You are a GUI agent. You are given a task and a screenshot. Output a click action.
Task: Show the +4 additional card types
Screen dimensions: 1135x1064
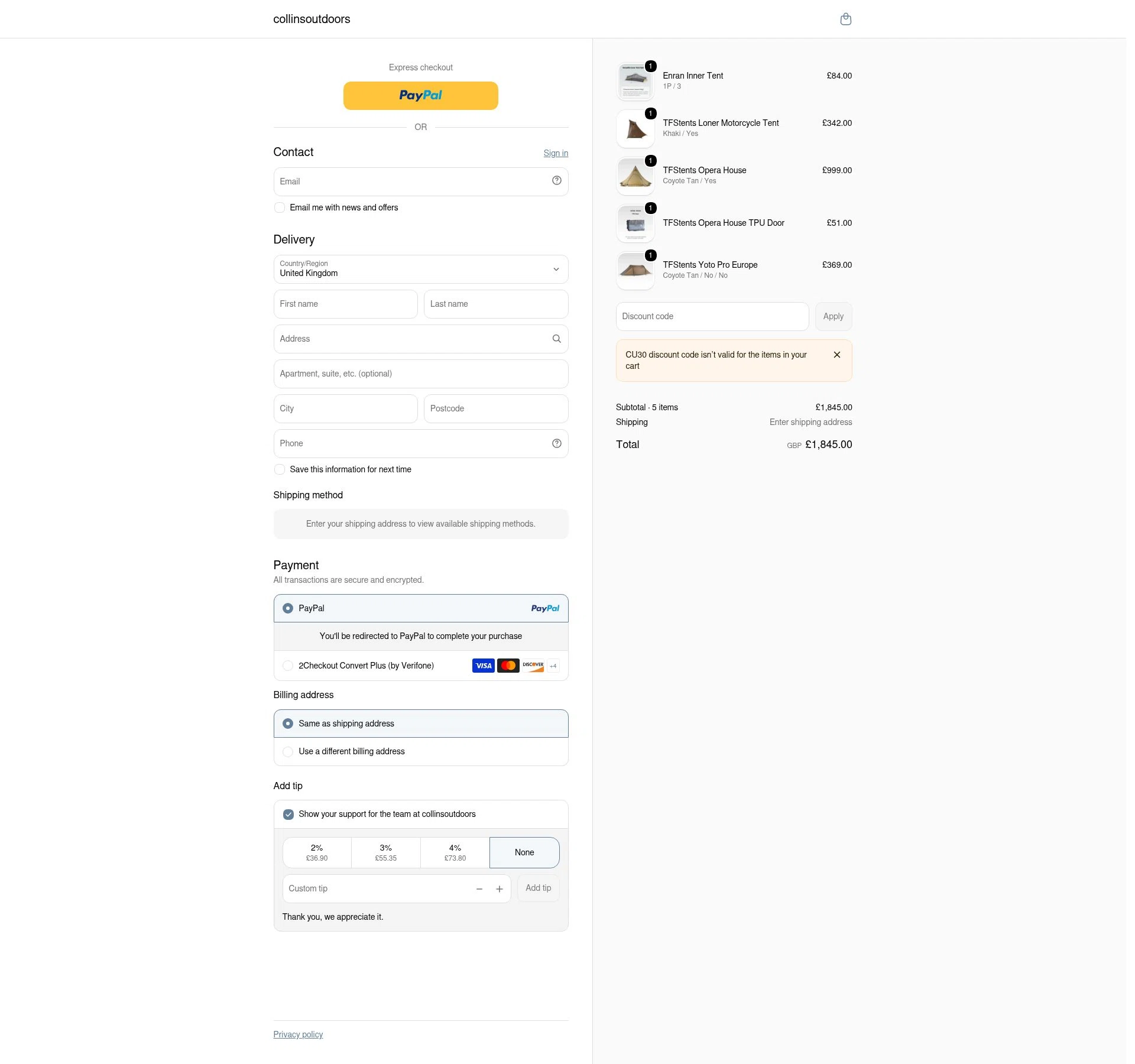553,666
